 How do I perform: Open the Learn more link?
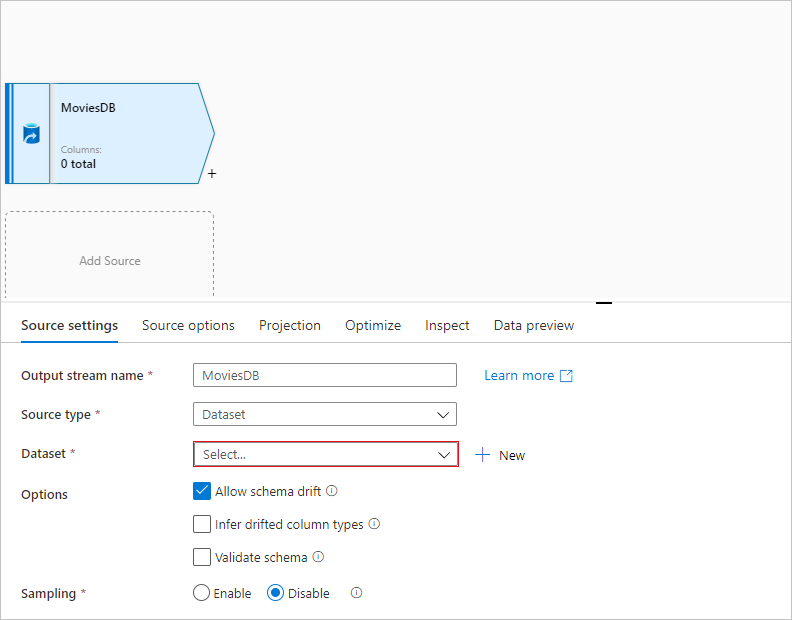coord(518,376)
